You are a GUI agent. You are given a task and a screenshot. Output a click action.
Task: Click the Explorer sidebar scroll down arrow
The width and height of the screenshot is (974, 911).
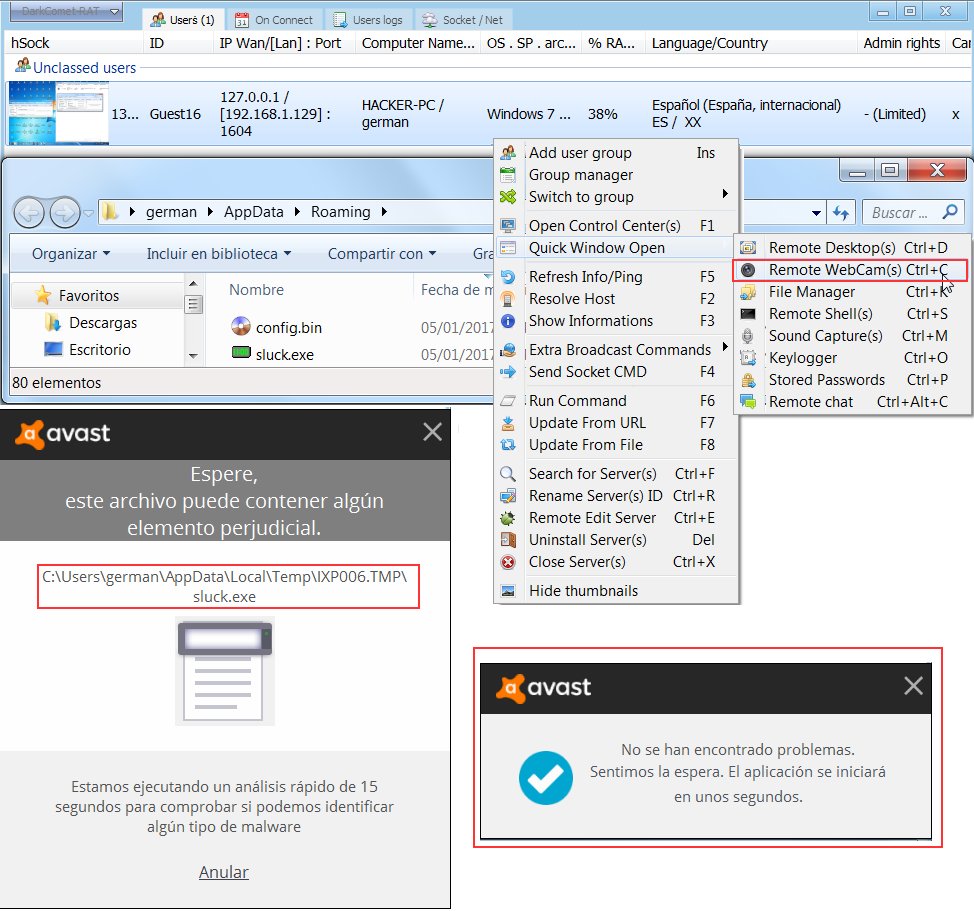coord(193,356)
